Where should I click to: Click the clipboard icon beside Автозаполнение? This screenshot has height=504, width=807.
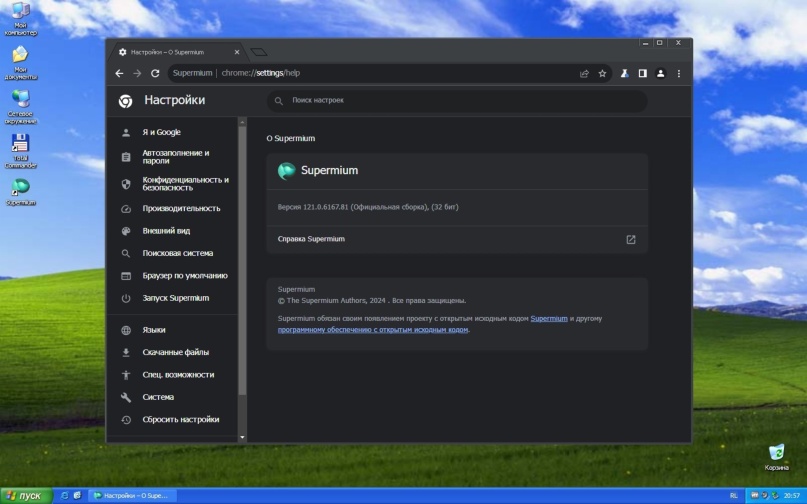(x=126, y=157)
